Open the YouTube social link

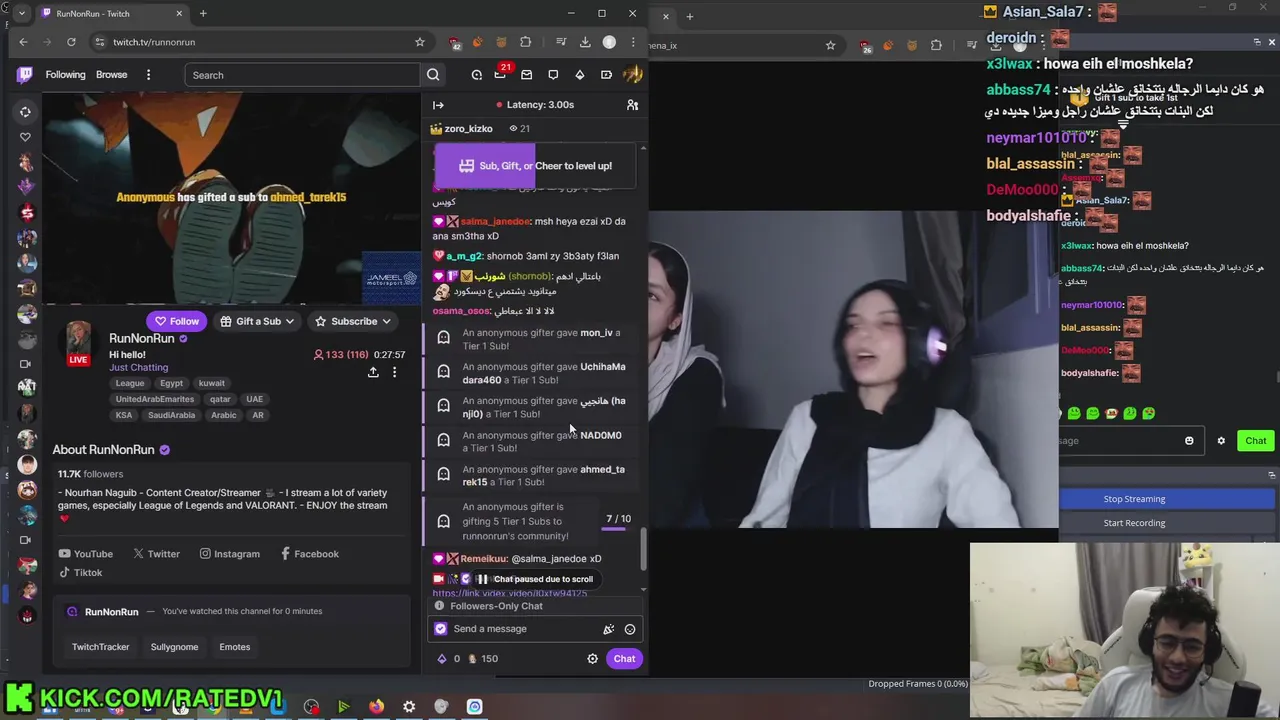[x=85, y=554]
